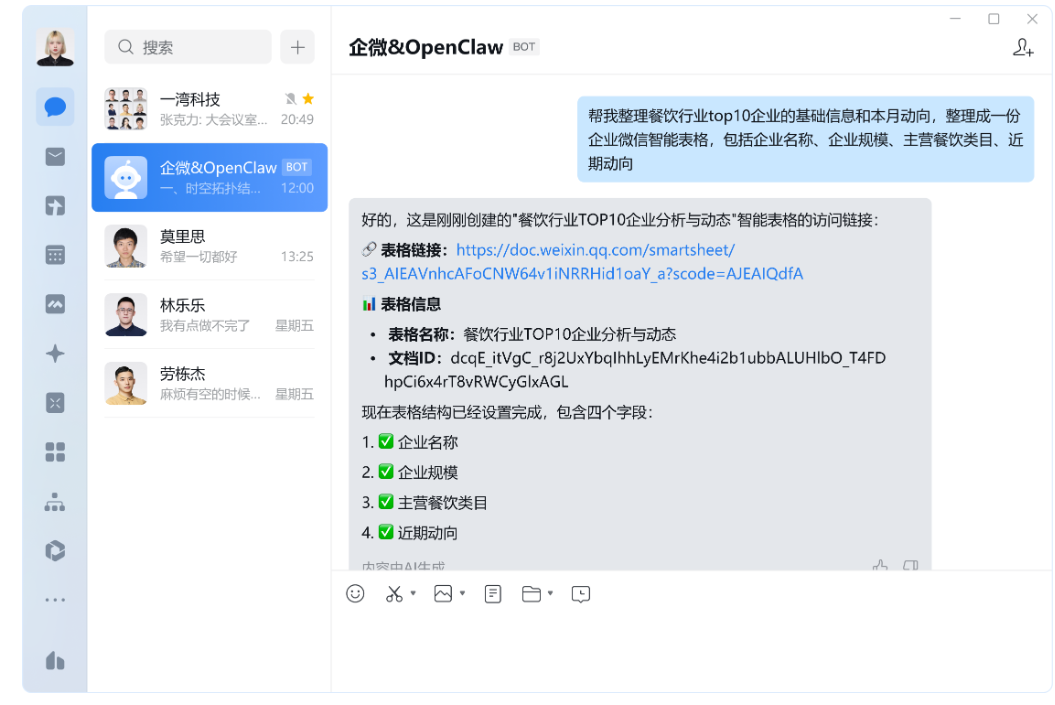Click the send image icon
This screenshot has height=705, width=1055.
point(445,593)
